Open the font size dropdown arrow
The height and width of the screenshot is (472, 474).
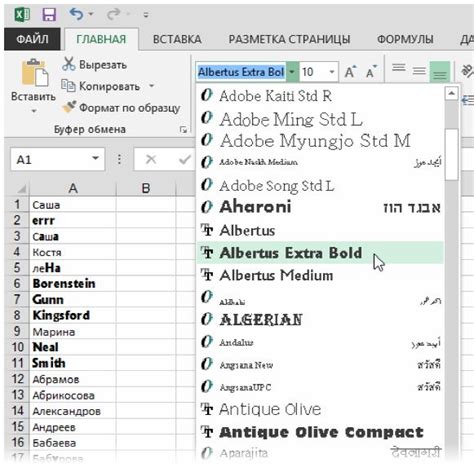[x=332, y=72]
